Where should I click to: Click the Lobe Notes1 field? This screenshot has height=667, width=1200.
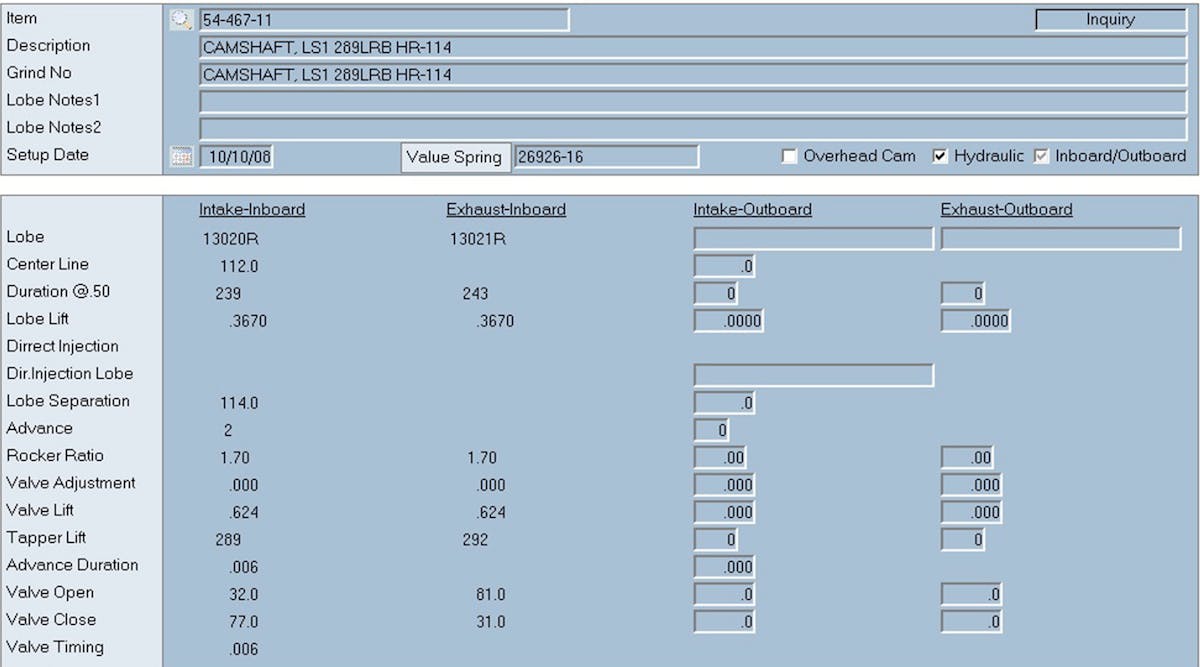coord(693,102)
